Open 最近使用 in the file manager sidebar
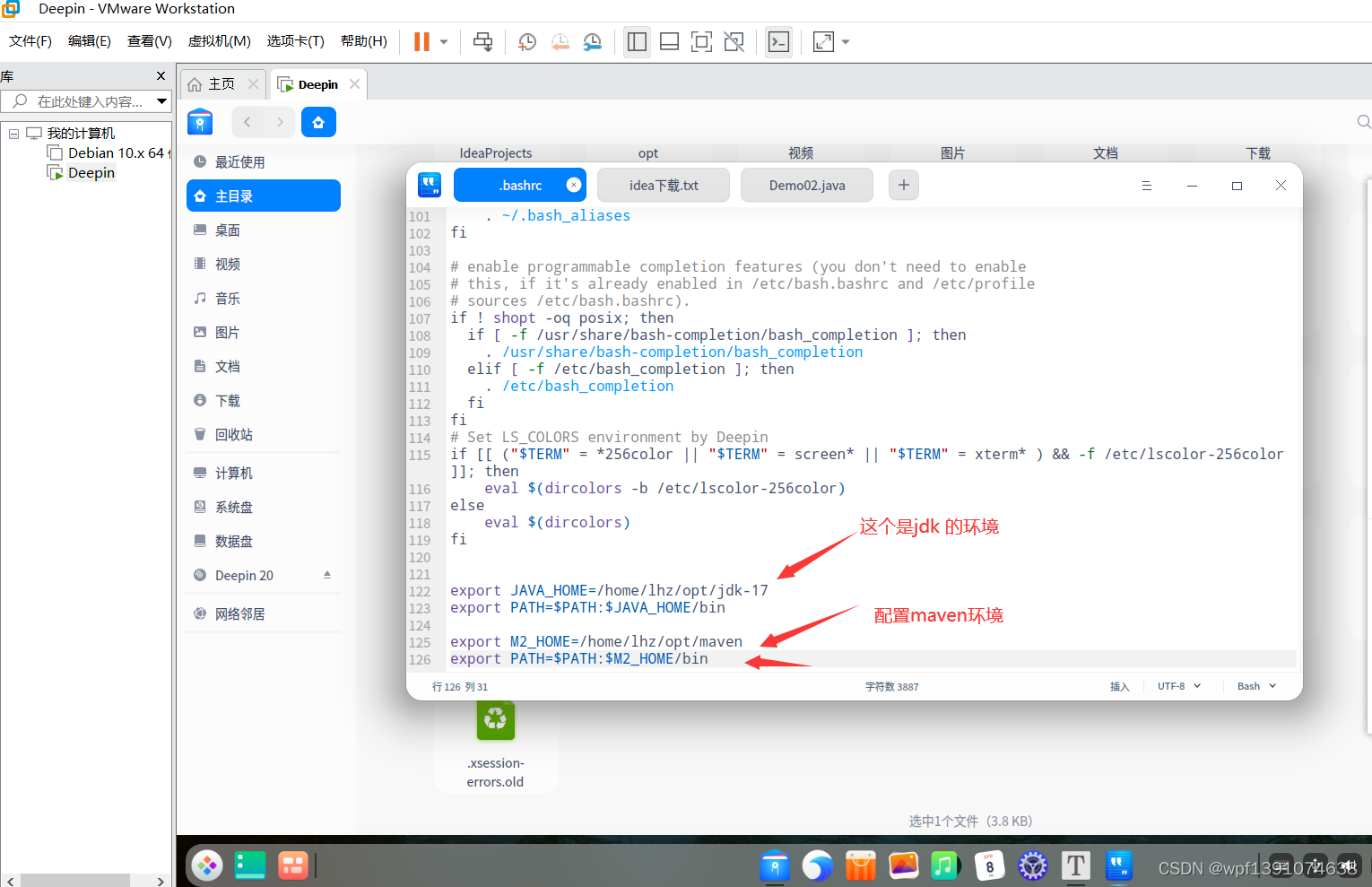The height and width of the screenshot is (887, 1372). [x=264, y=162]
